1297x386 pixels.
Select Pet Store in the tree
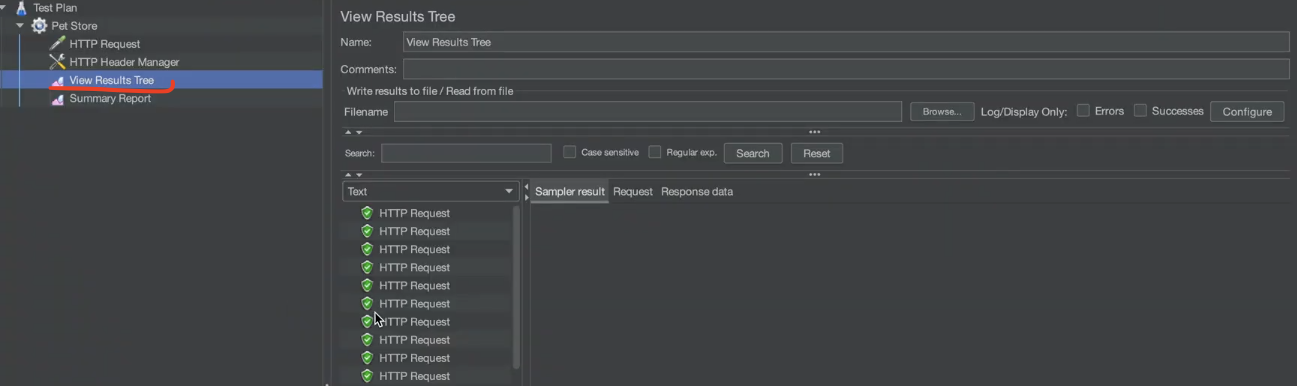tap(74, 25)
